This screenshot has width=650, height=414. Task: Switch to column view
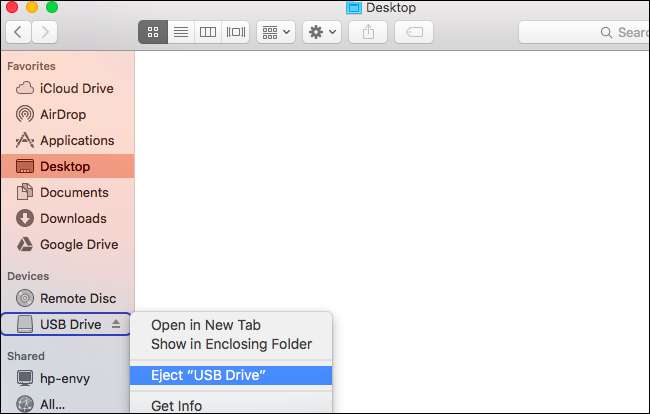coord(208,32)
